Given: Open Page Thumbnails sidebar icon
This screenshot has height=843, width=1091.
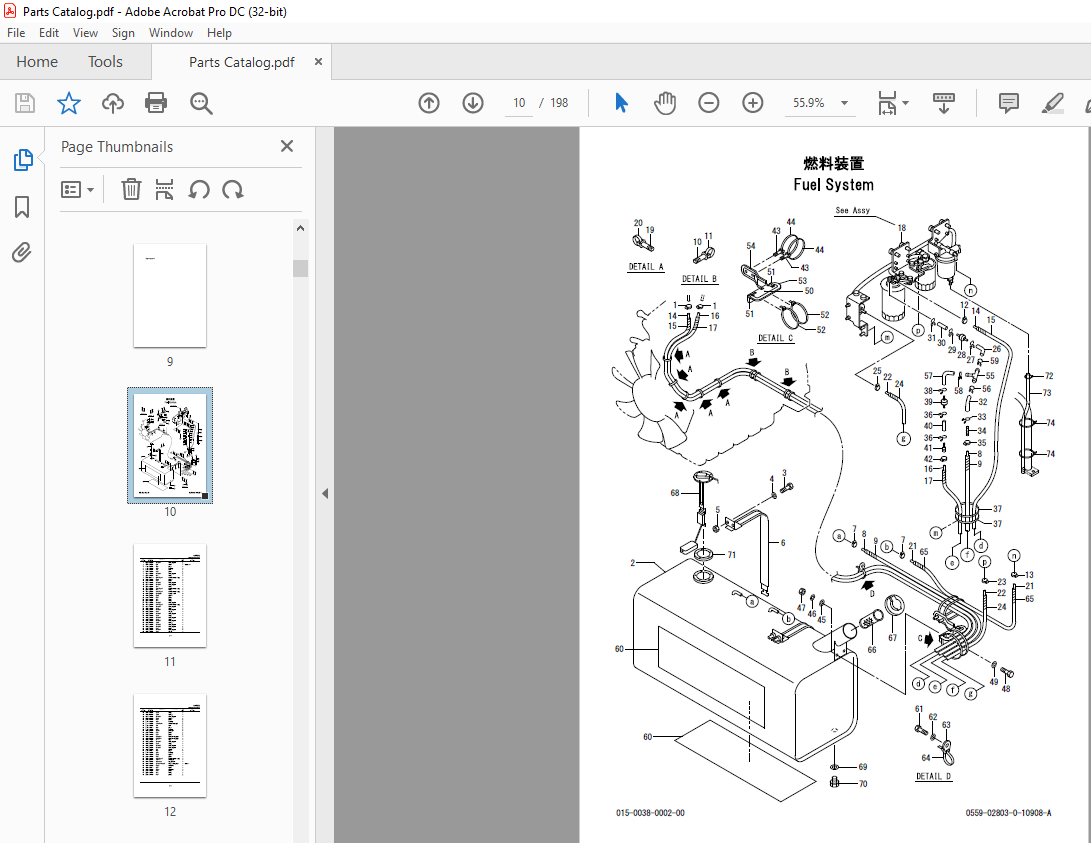Looking at the screenshot, I should 23,160.
